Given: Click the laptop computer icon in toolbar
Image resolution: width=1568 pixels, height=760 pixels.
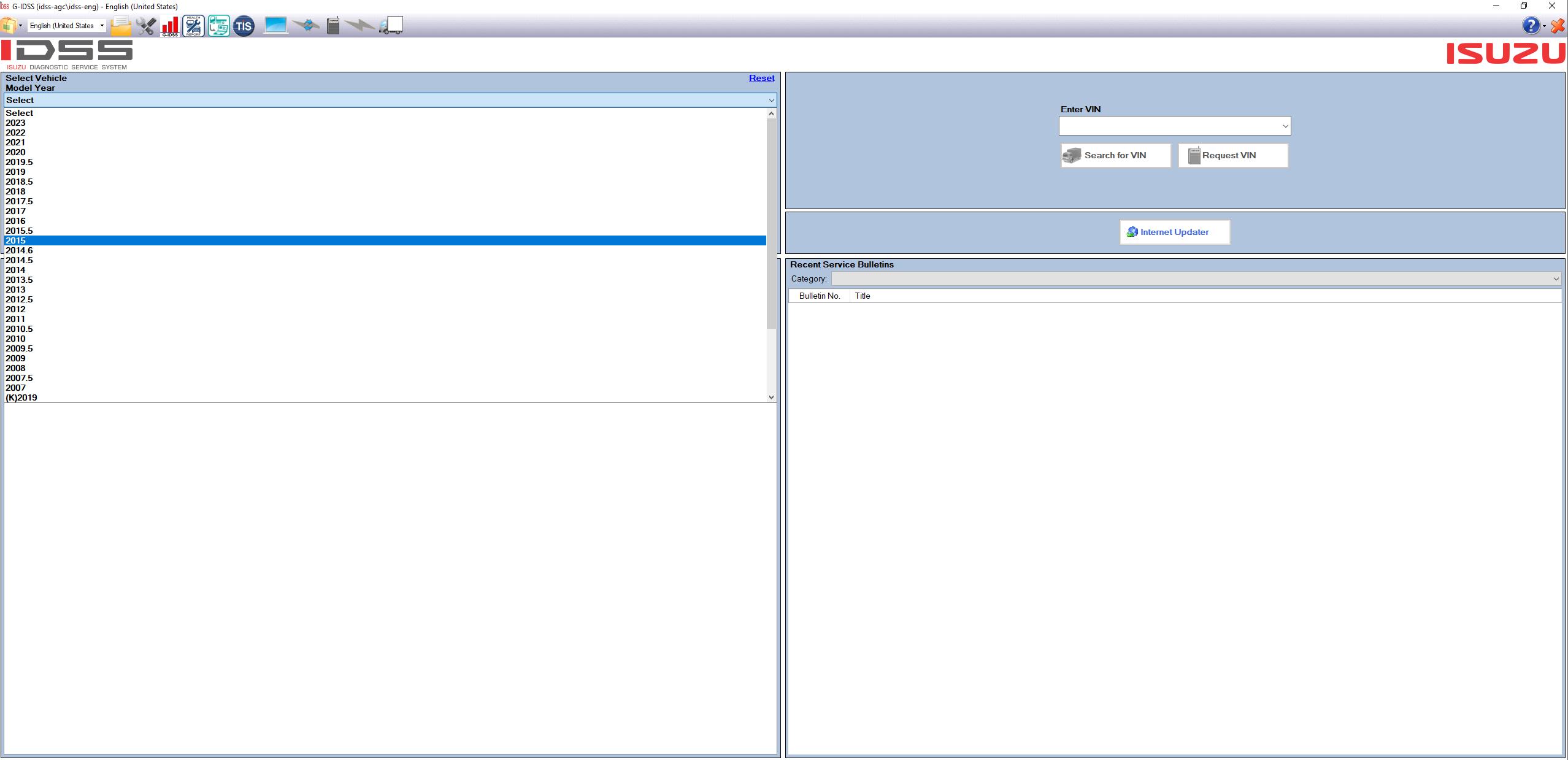Looking at the screenshot, I should 275,26.
